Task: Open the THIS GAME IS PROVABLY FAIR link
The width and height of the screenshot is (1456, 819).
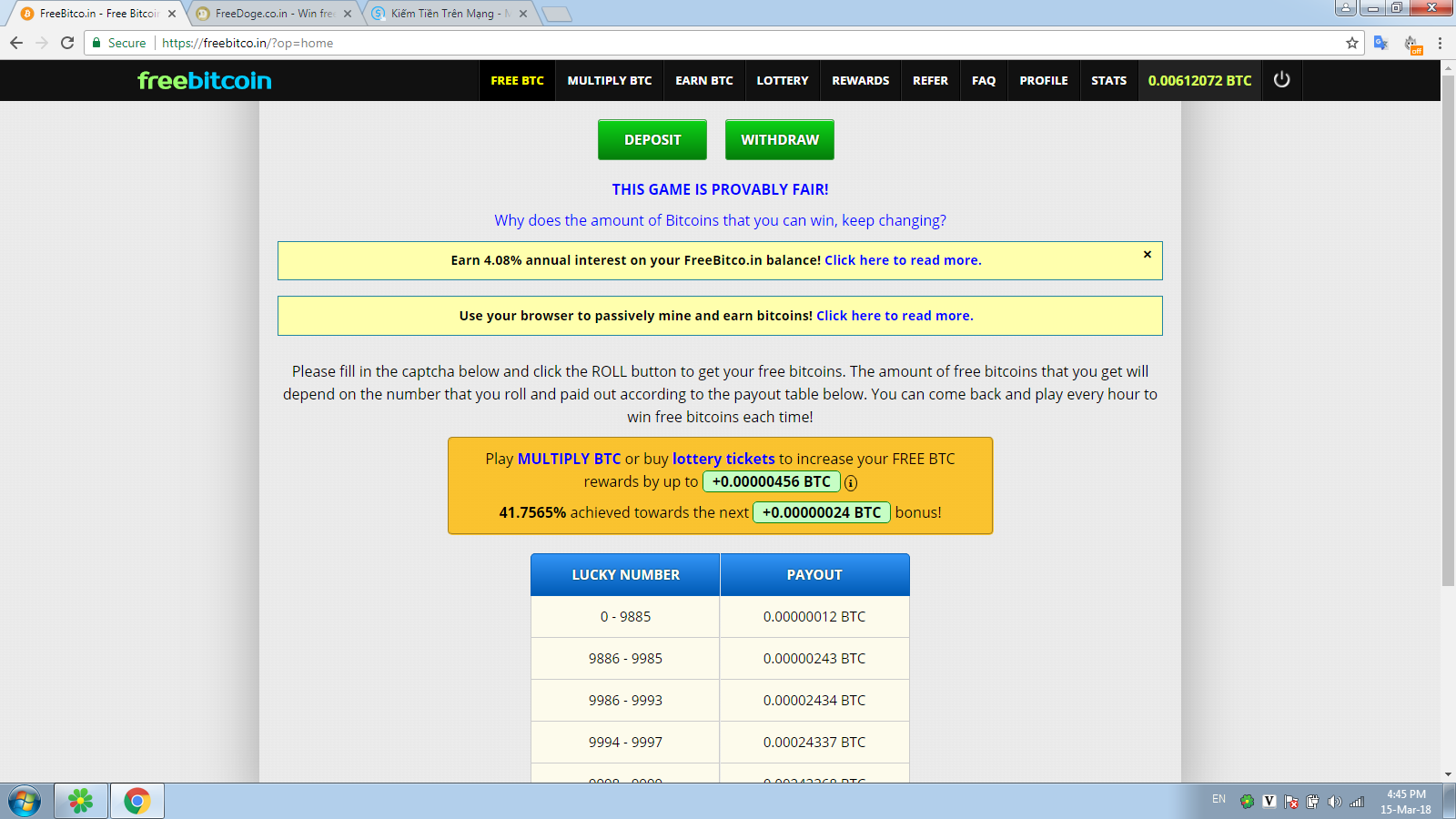Action: click(720, 189)
